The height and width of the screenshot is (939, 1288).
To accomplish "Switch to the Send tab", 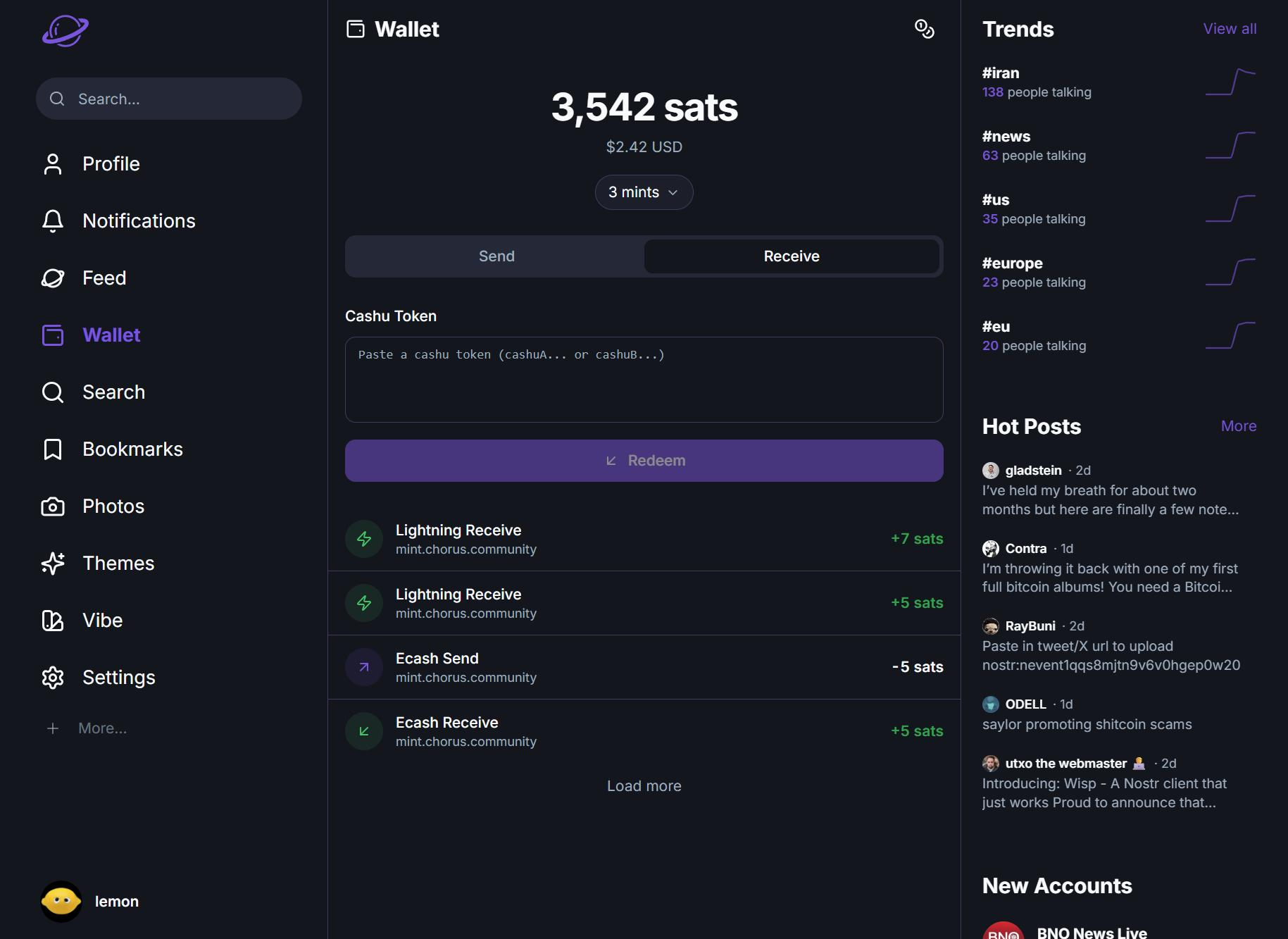I will [496, 256].
